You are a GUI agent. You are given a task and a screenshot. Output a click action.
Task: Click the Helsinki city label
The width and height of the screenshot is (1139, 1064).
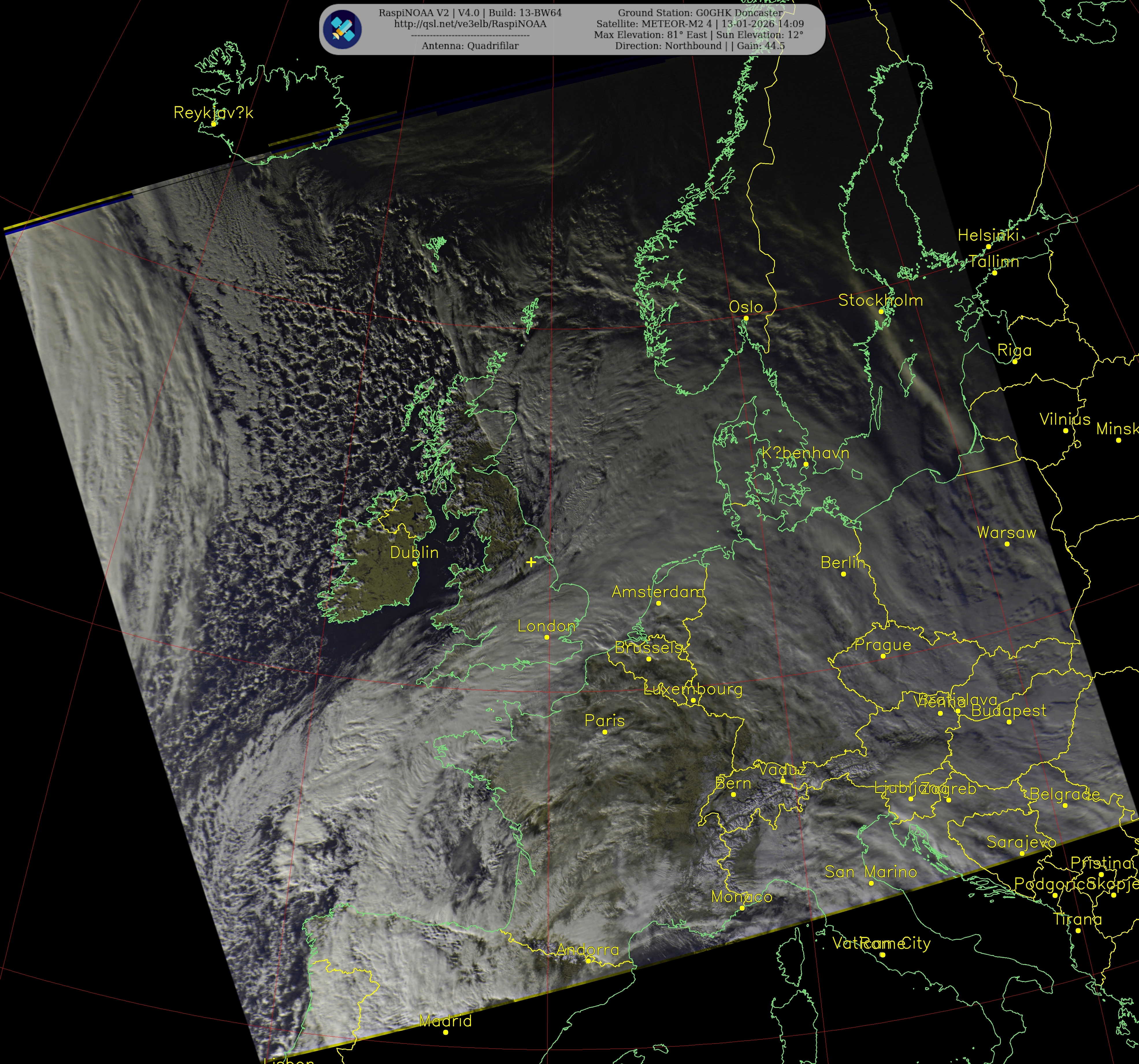pos(988,235)
